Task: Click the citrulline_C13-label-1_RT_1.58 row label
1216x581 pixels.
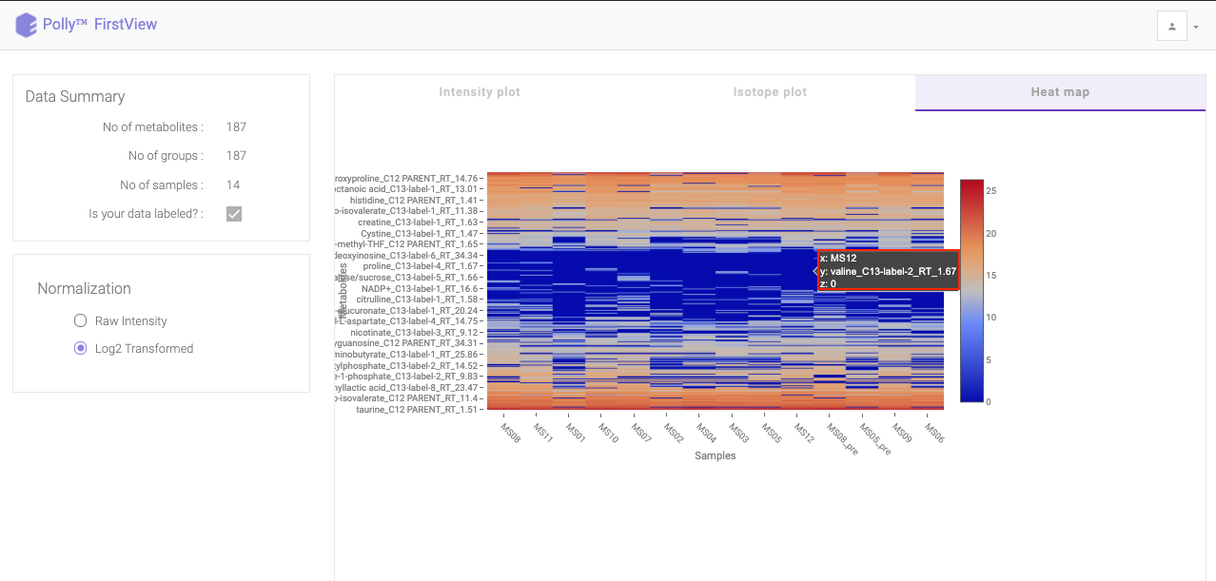Action: click(x=418, y=299)
